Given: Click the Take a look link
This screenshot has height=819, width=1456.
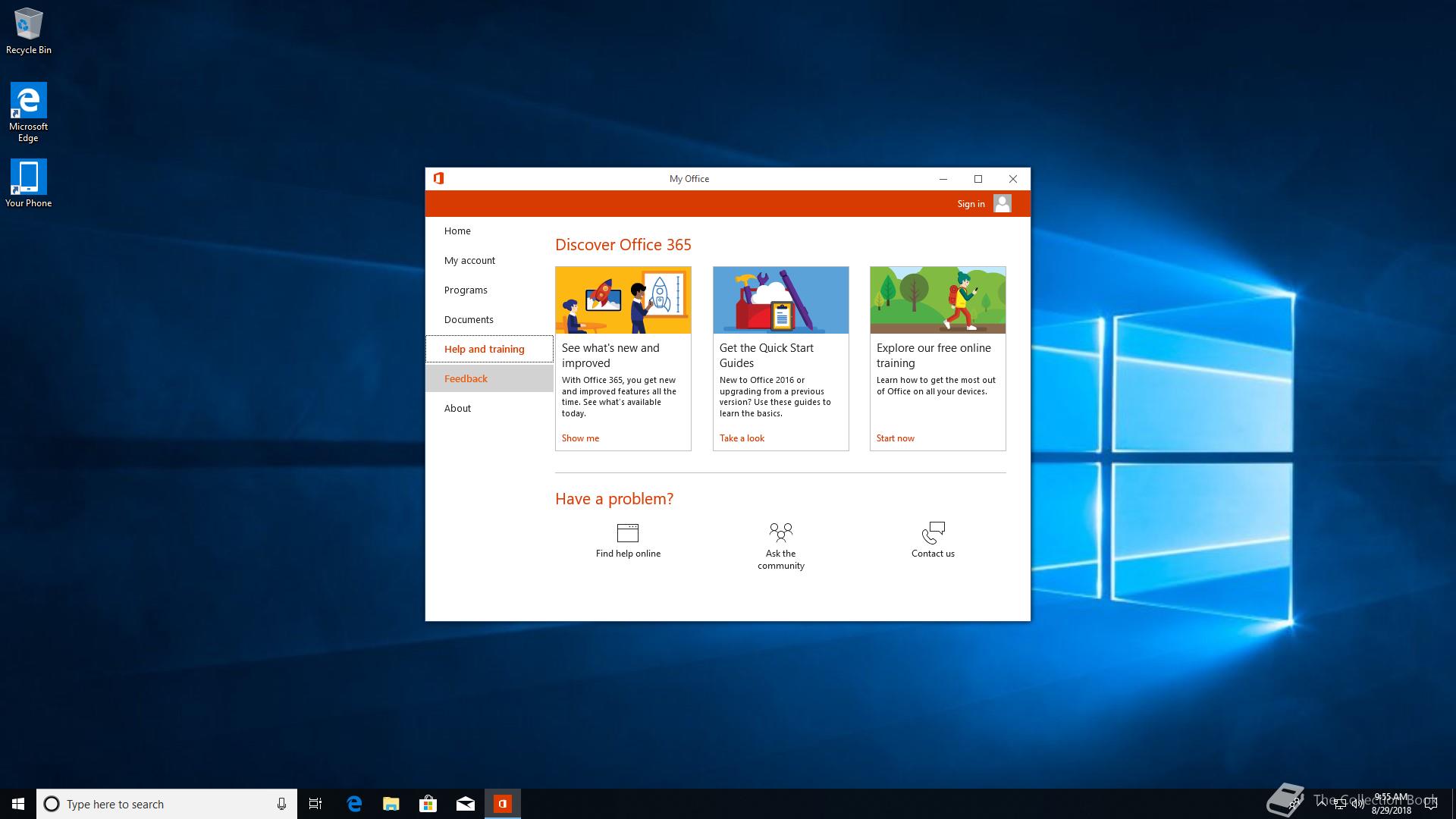Looking at the screenshot, I should (x=742, y=438).
